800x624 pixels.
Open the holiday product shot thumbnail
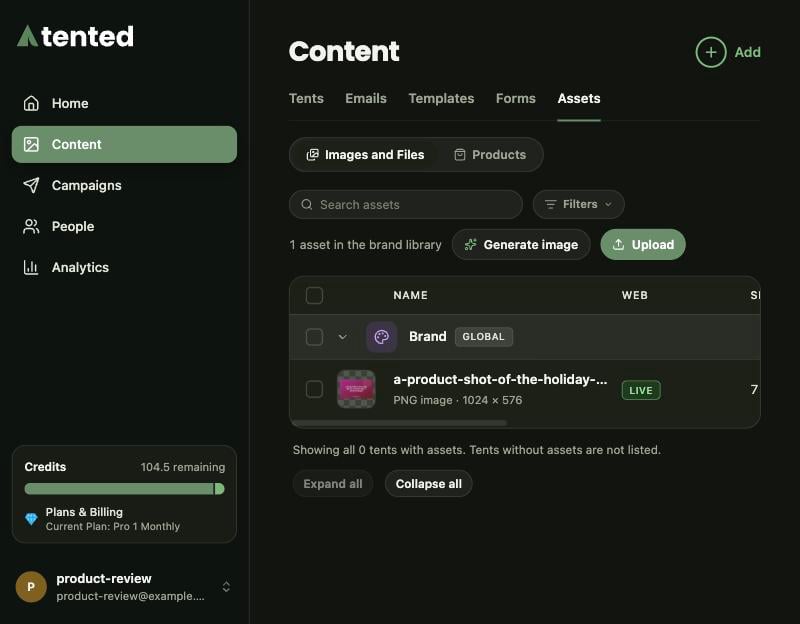coord(356,389)
